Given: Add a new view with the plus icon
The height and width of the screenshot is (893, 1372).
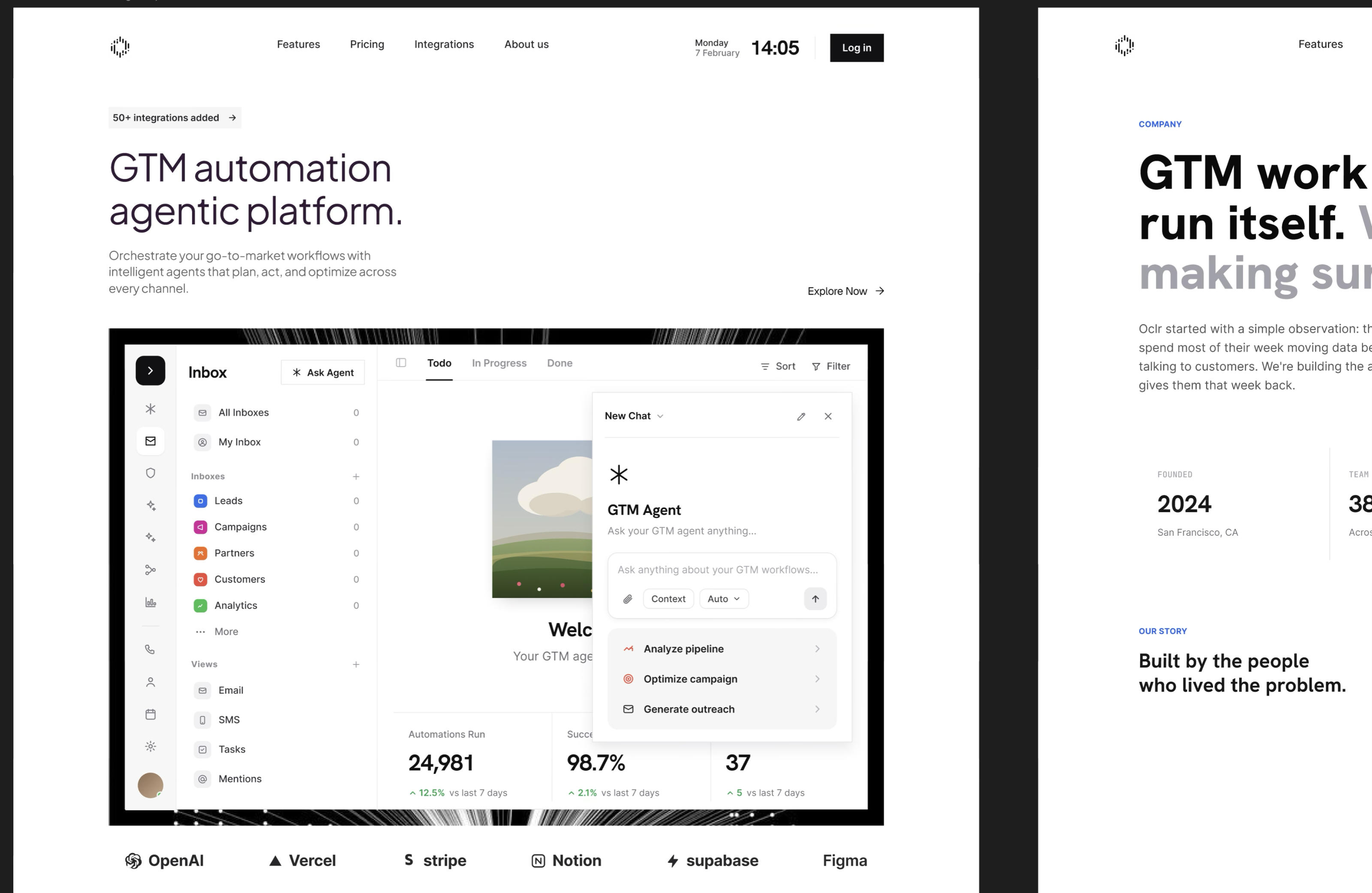Looking at the screenshot, I should (356, 664).
